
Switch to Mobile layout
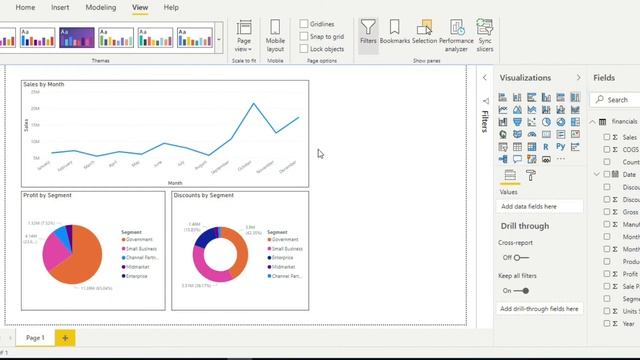tap(275, 36)
